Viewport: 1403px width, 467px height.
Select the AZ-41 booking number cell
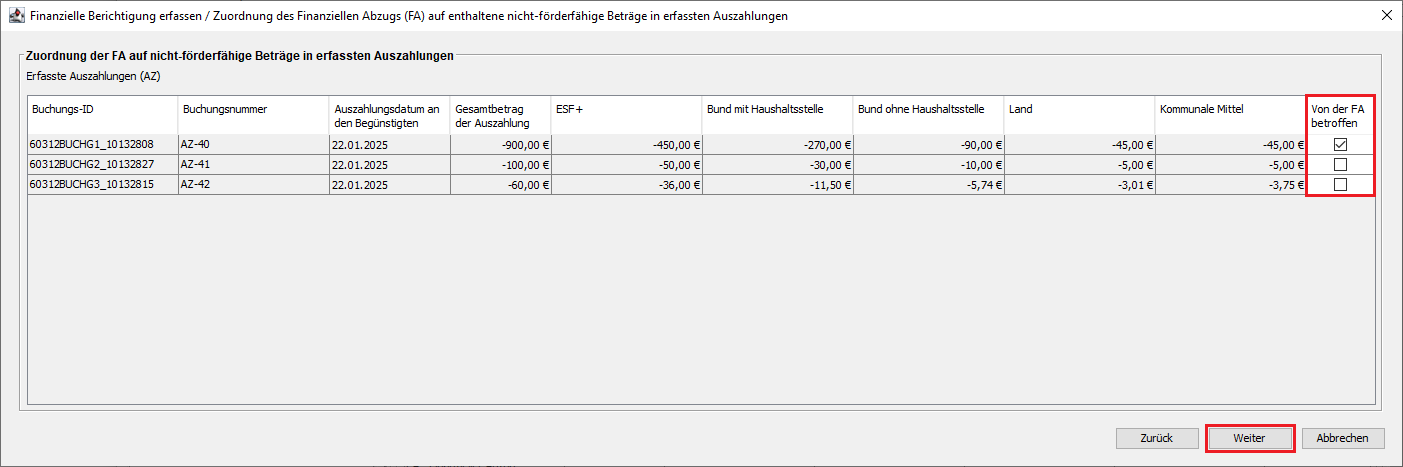[x=253, y=164]
